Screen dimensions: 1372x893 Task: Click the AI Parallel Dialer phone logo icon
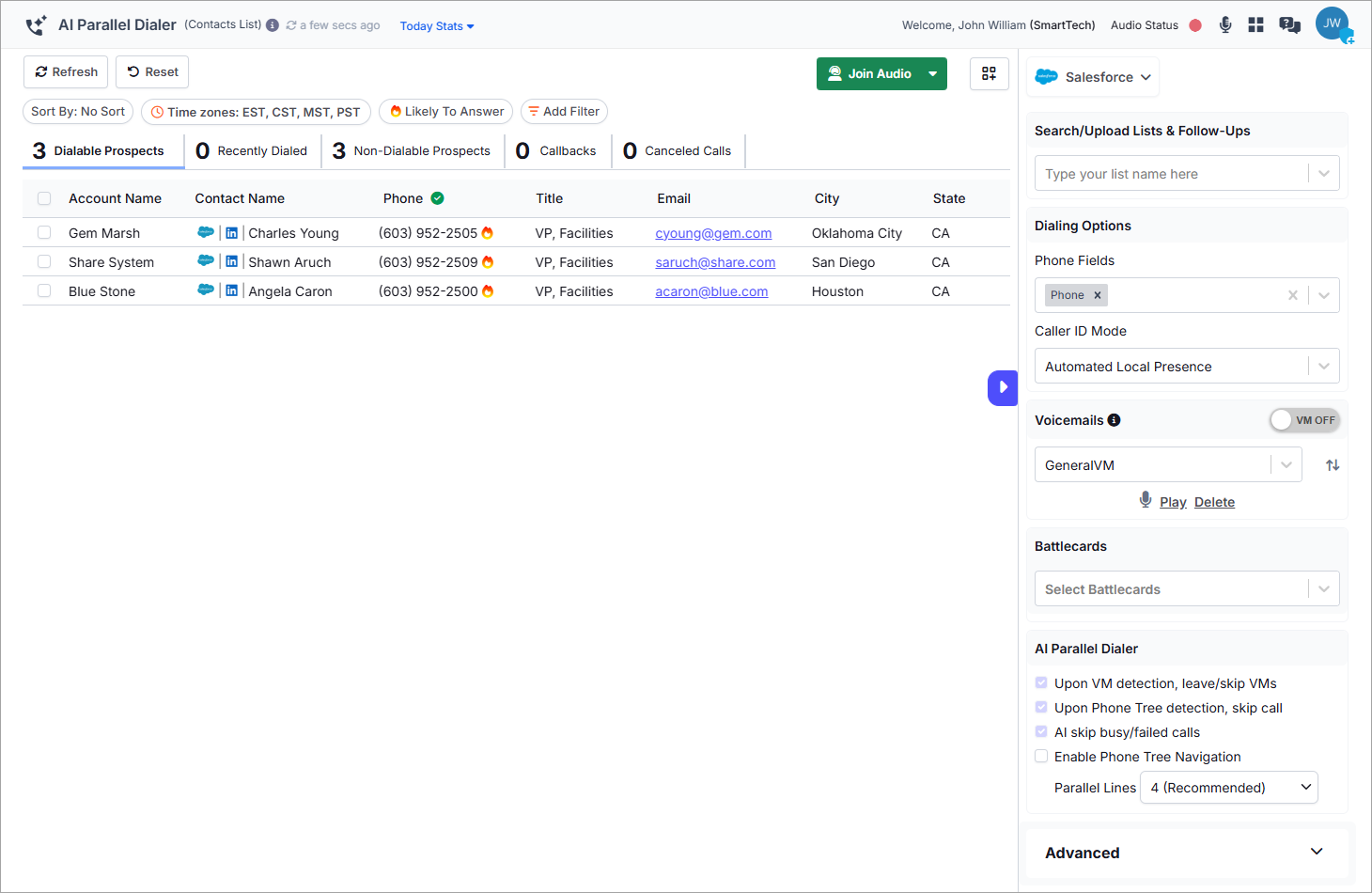[x=36, y=25]
